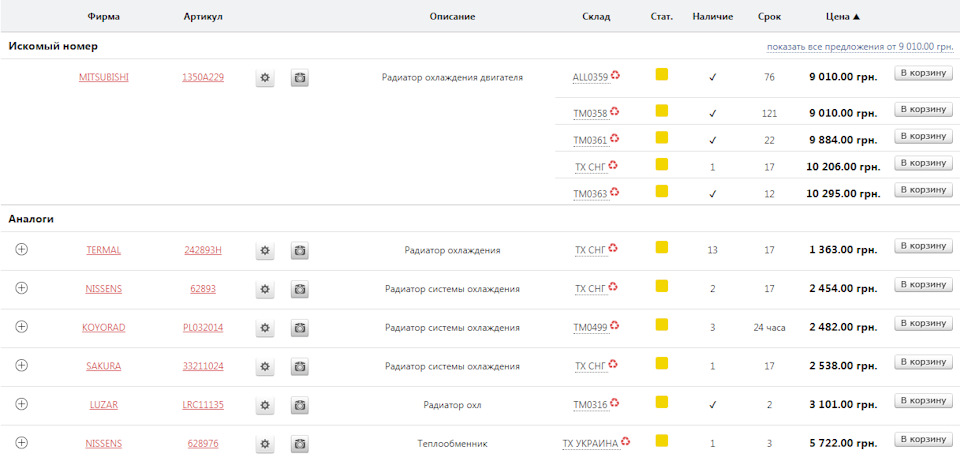
Task: Add ALL0359 offer to cart
Action: pos(924,73)
